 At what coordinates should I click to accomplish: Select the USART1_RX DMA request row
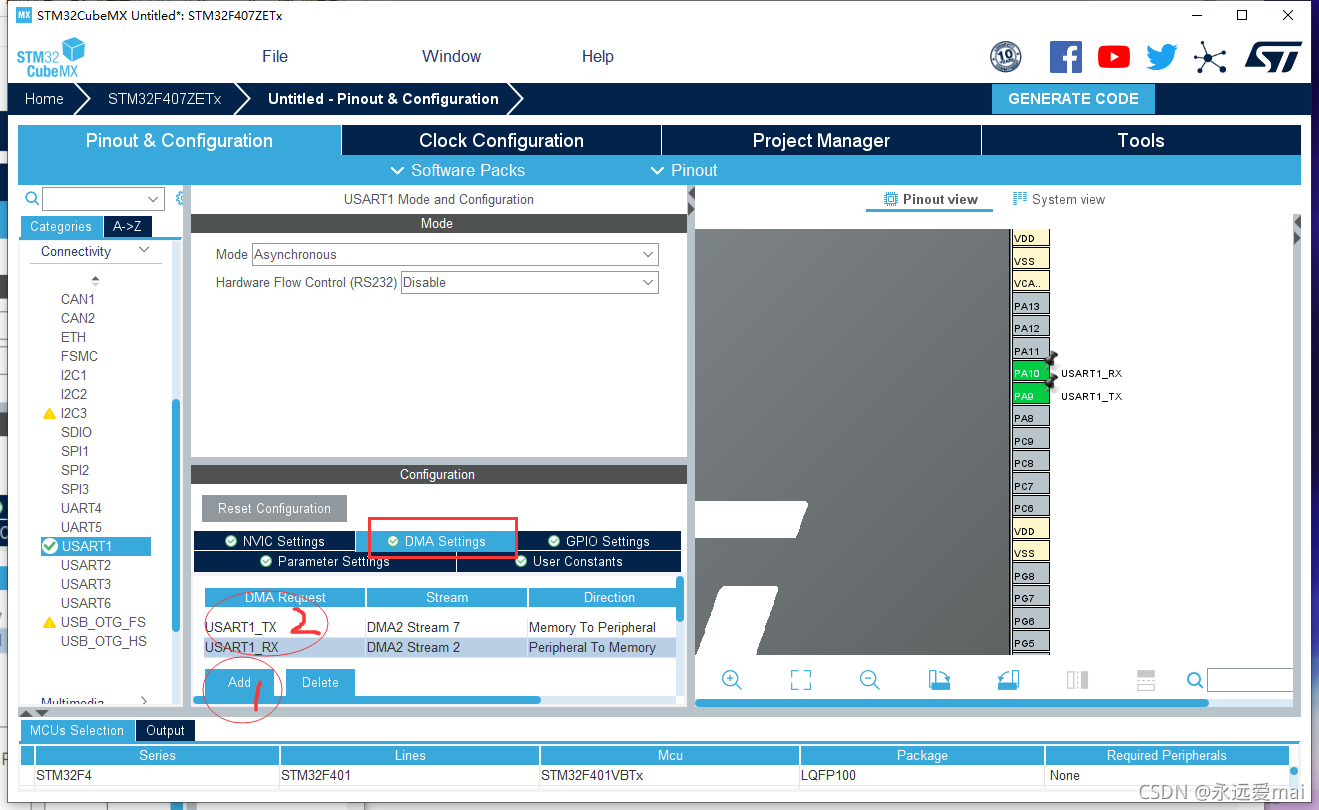click(440, 647)
